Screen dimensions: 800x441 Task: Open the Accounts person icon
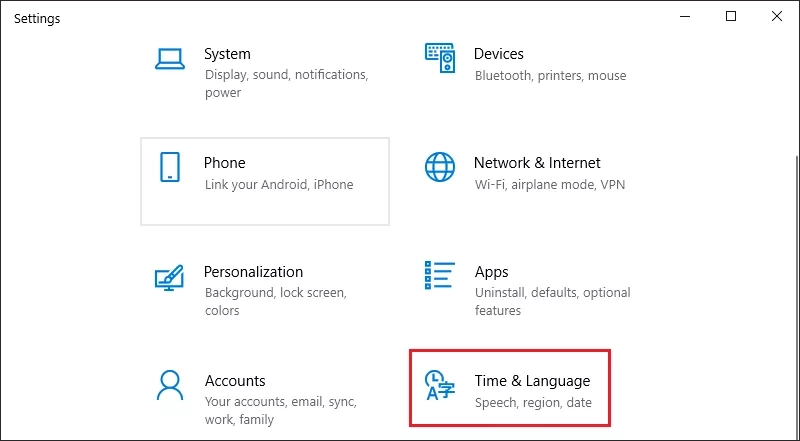pos(169,385)
